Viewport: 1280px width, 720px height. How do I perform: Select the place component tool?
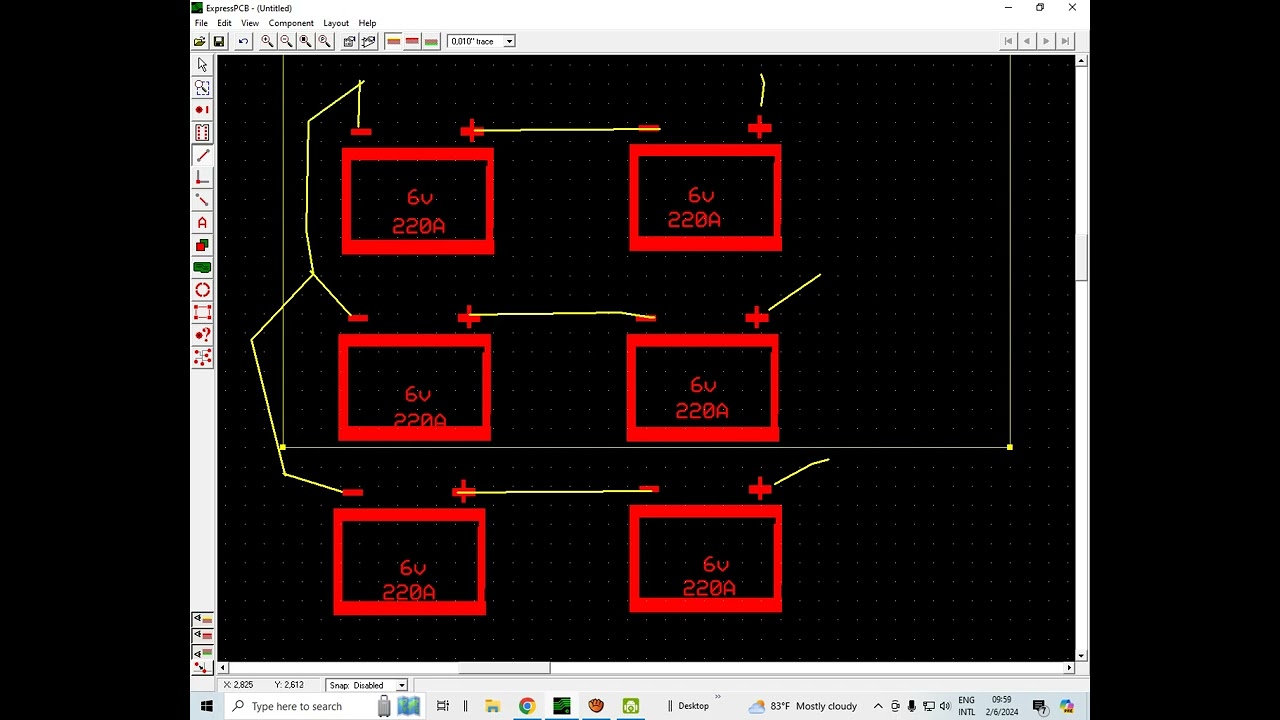pos(202,133)
